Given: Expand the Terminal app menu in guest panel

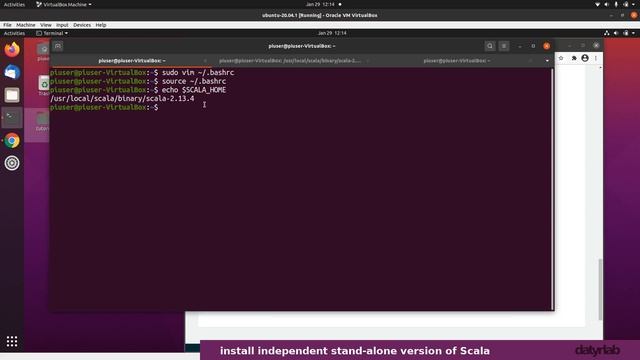Looking at the screenshot, I should 52,33.
